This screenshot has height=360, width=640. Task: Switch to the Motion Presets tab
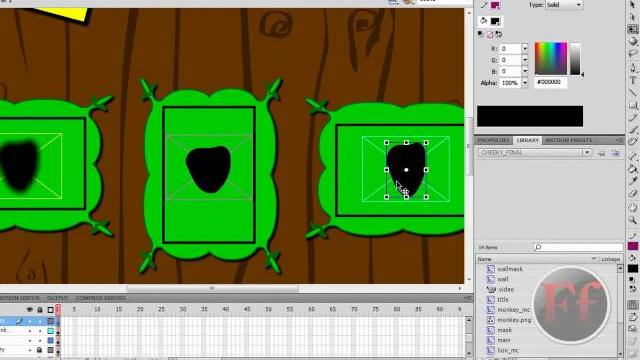[568, 140]
